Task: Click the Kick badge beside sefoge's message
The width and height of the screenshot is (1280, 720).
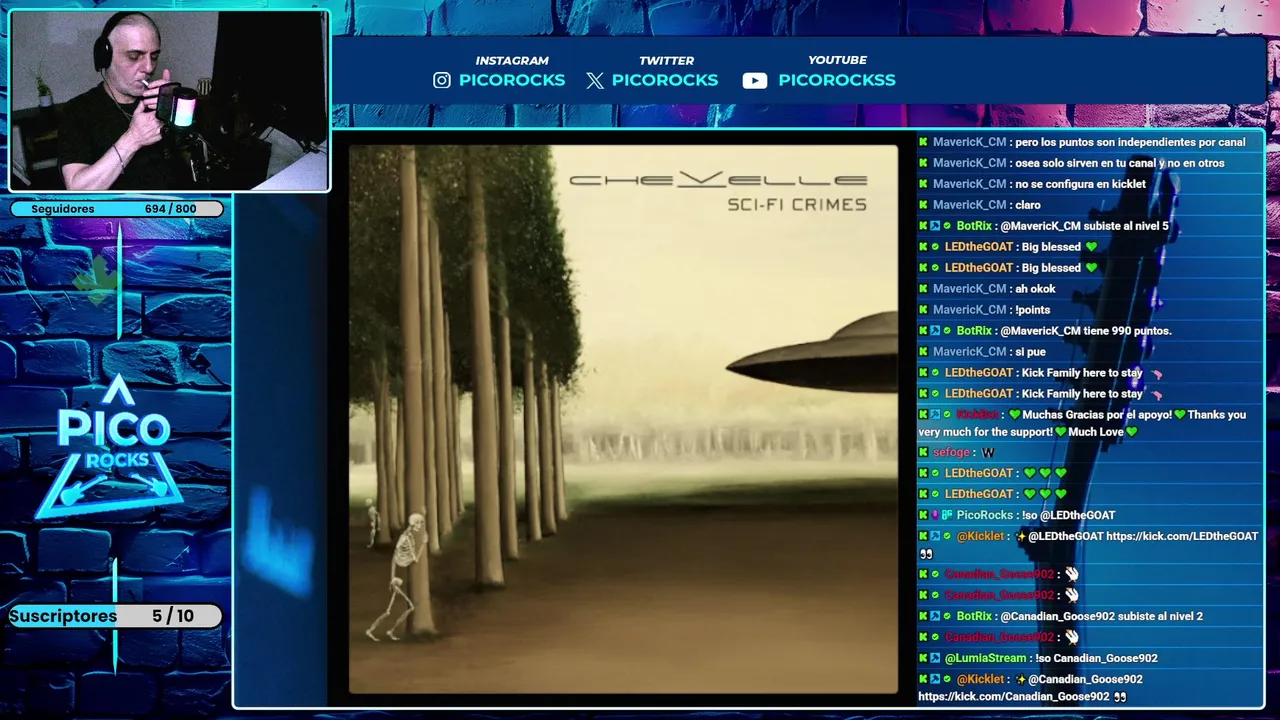Action: 924,452
